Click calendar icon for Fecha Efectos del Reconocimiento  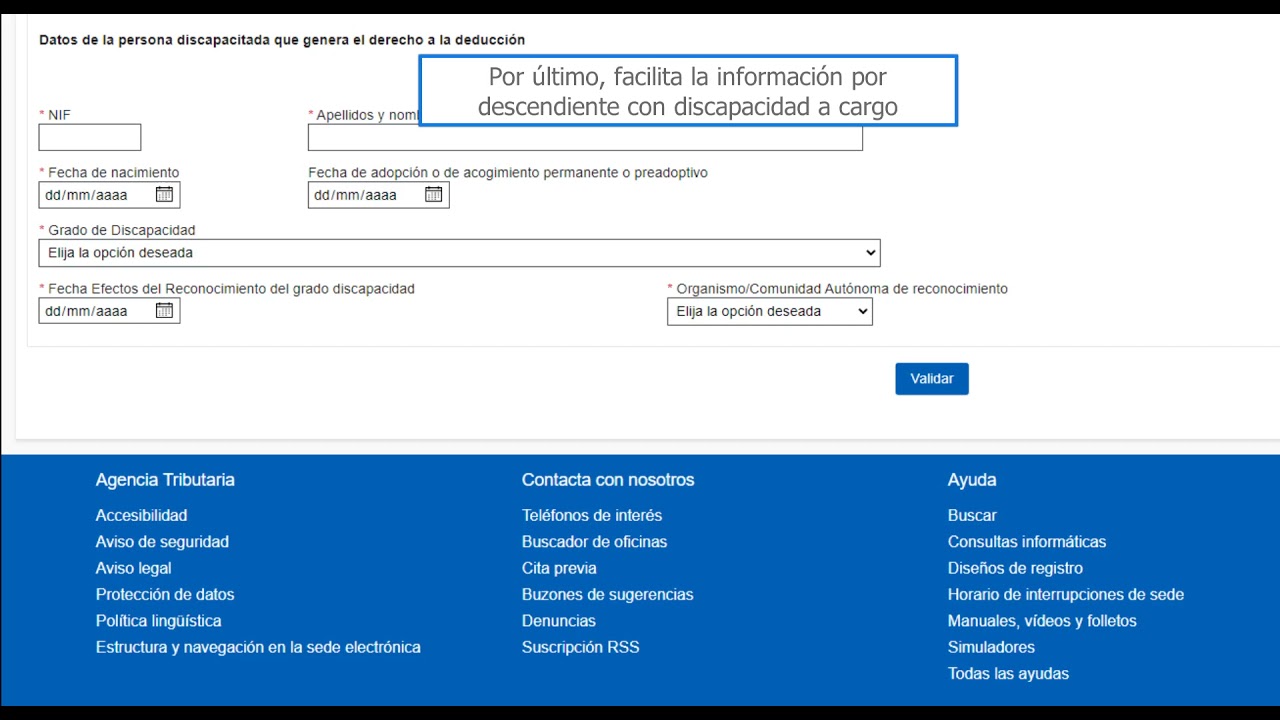click(x=164, y=311)
